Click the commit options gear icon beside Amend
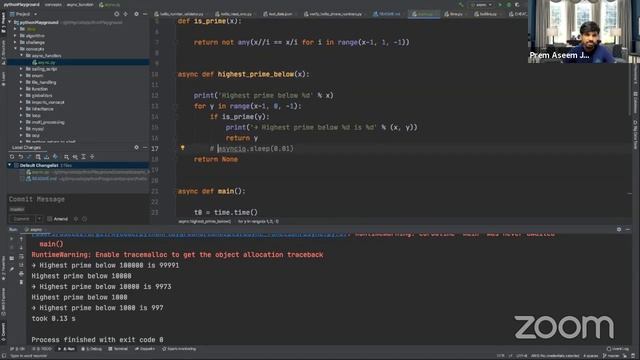The image size is (640, 360). tap(76, 219)
